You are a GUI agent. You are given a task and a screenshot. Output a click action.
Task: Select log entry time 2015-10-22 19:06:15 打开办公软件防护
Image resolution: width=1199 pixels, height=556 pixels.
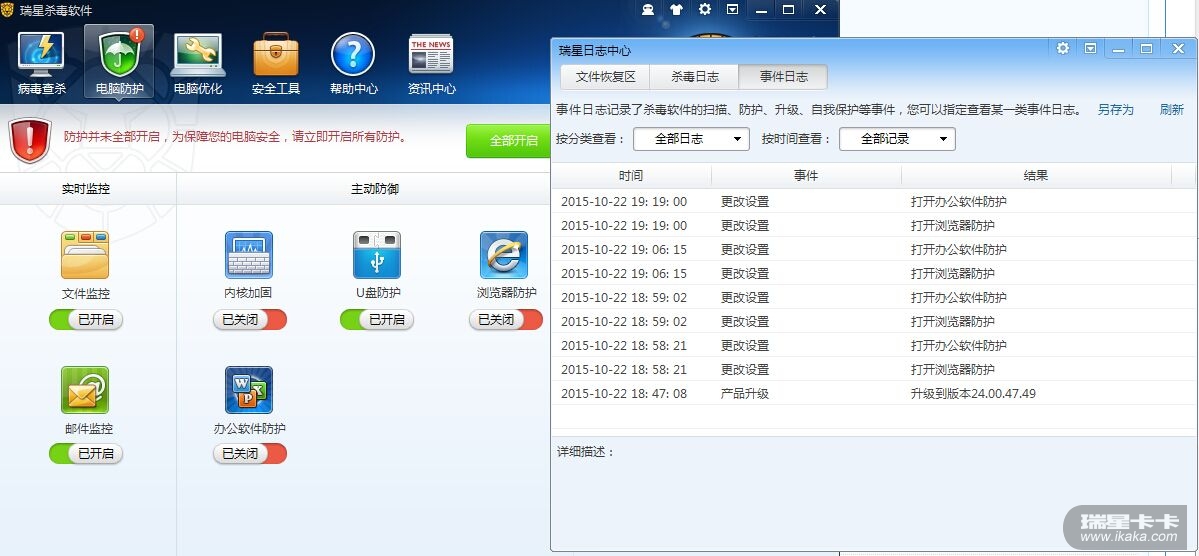(x=873, y=249)
